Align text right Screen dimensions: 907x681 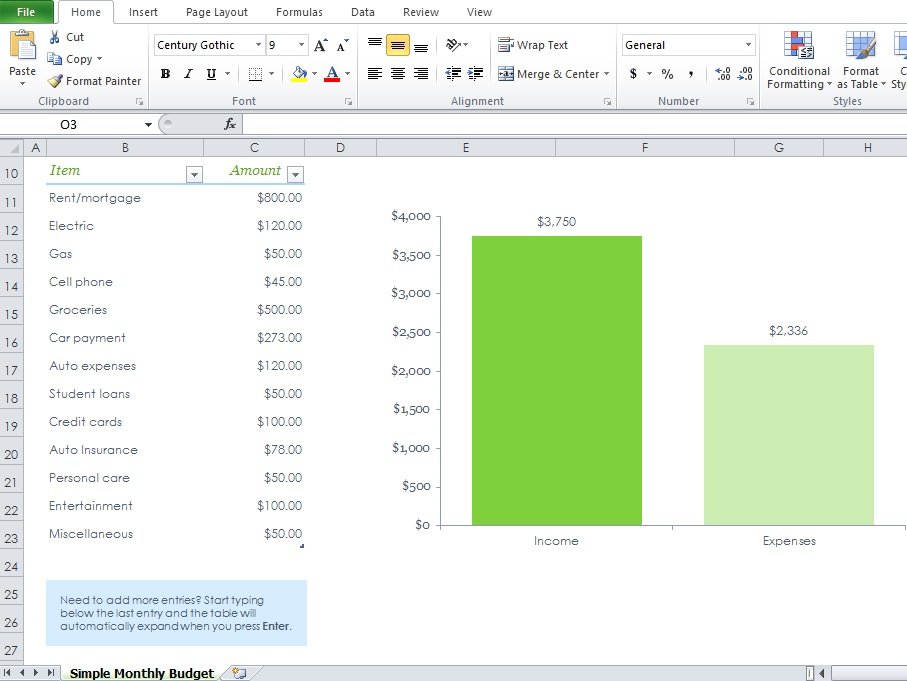point(421,73)
